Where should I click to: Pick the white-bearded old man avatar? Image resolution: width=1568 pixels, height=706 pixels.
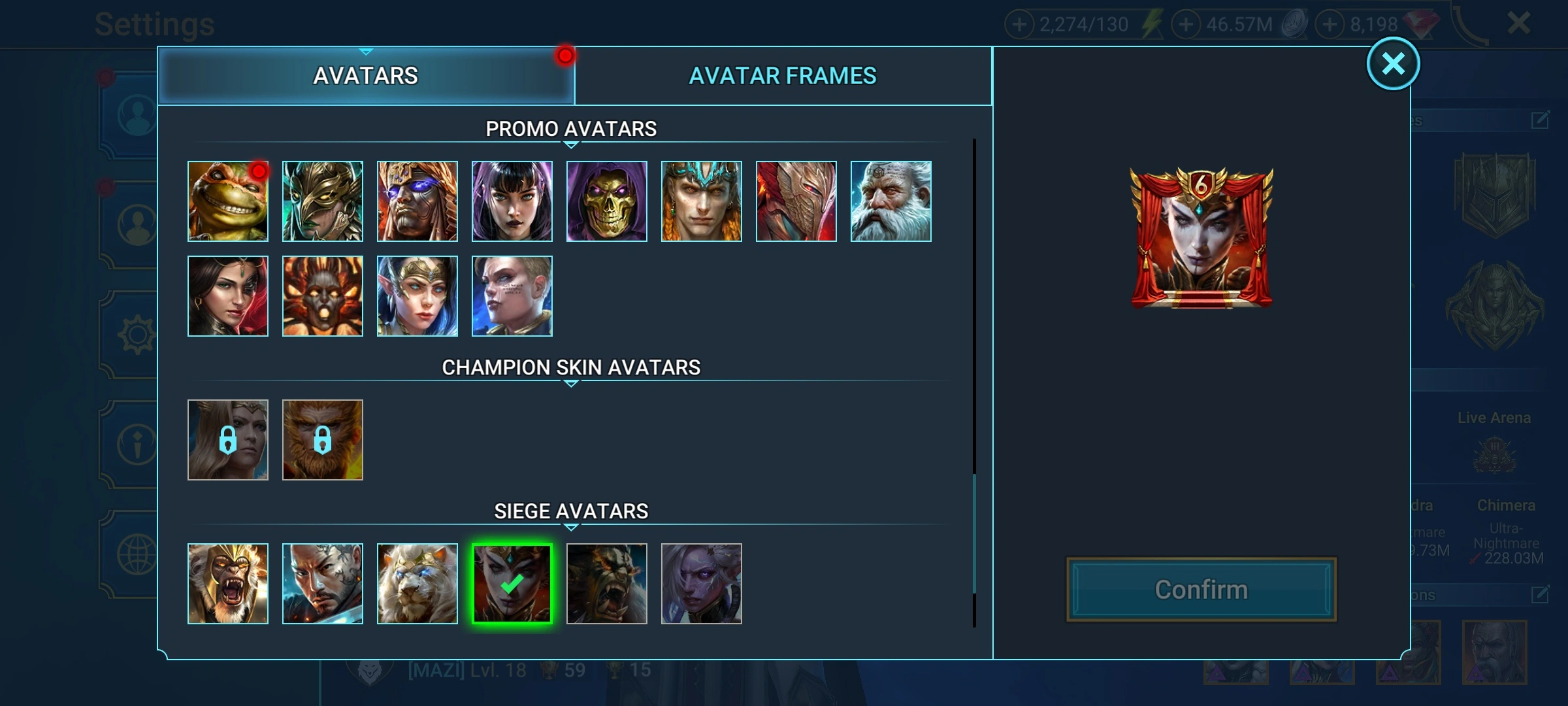(890, 201)
